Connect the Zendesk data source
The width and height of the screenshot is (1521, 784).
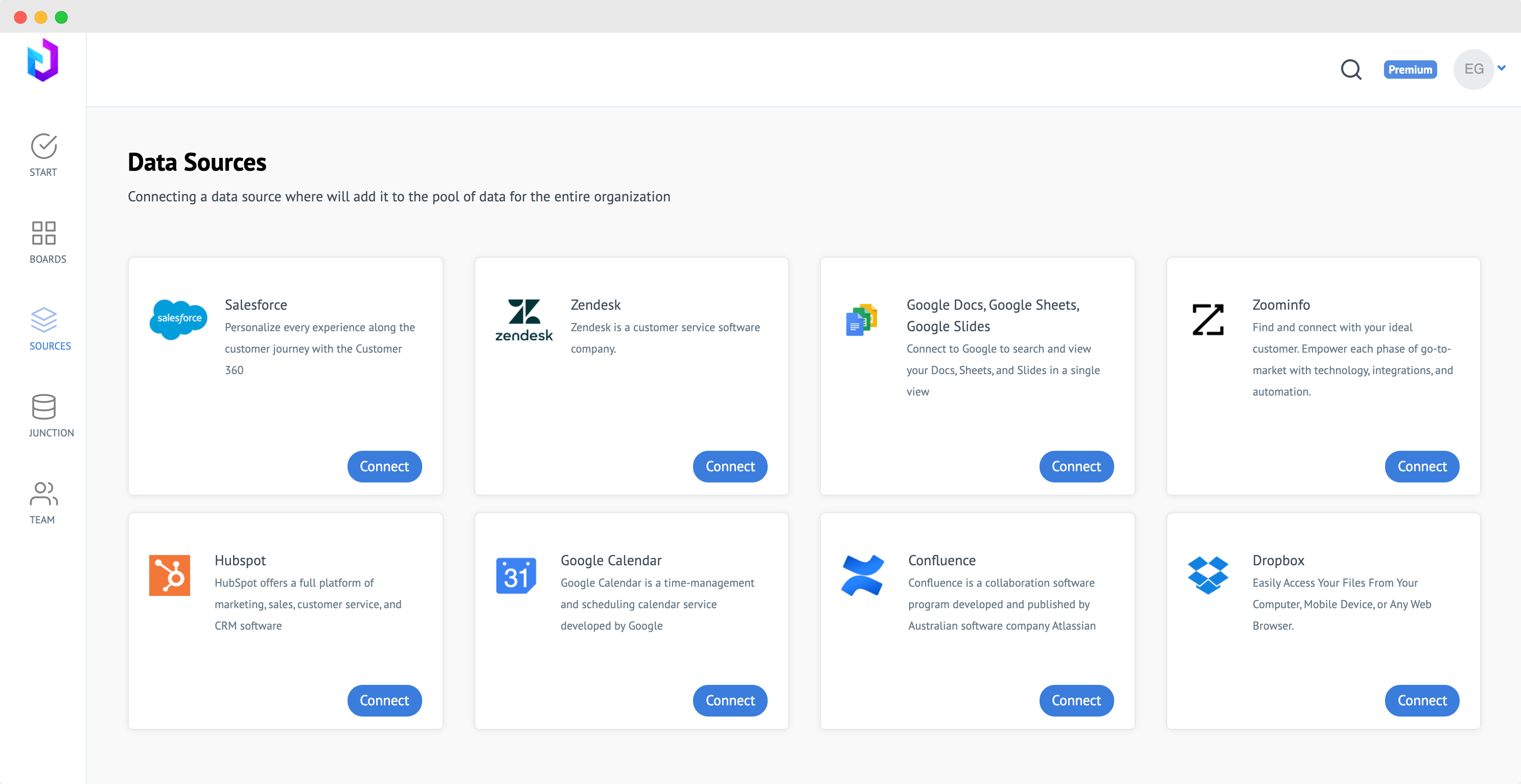(730, 467)
